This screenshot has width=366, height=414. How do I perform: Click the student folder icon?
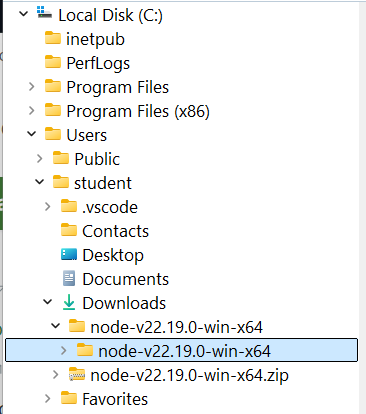coord(61,182)
